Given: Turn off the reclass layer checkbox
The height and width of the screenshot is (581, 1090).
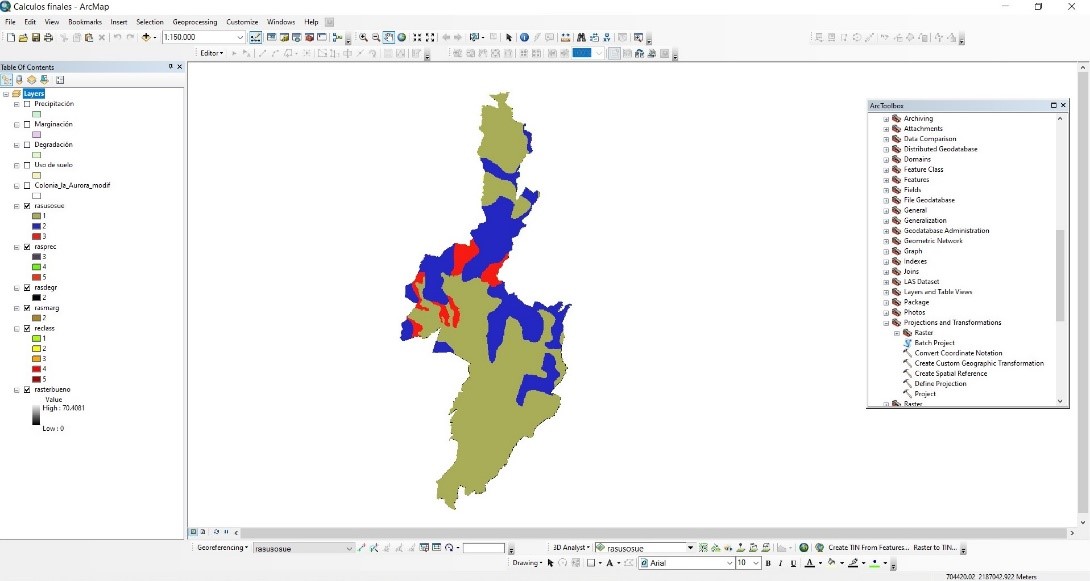Looking at the screenshot, I should pyautogui.click(x=27, y=328).
